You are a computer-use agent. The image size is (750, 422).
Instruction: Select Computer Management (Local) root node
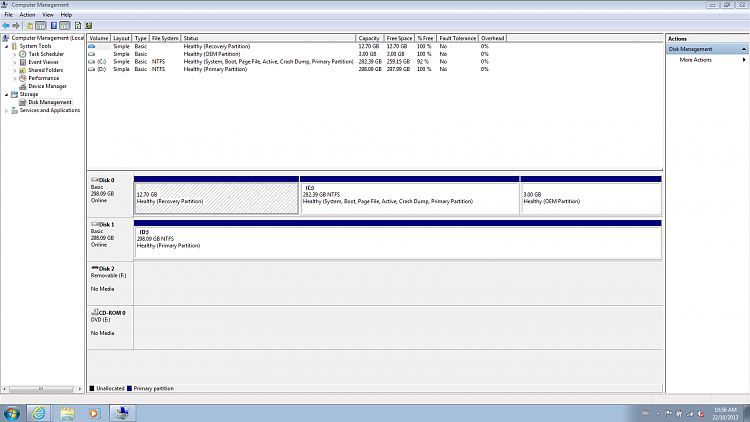47,38
